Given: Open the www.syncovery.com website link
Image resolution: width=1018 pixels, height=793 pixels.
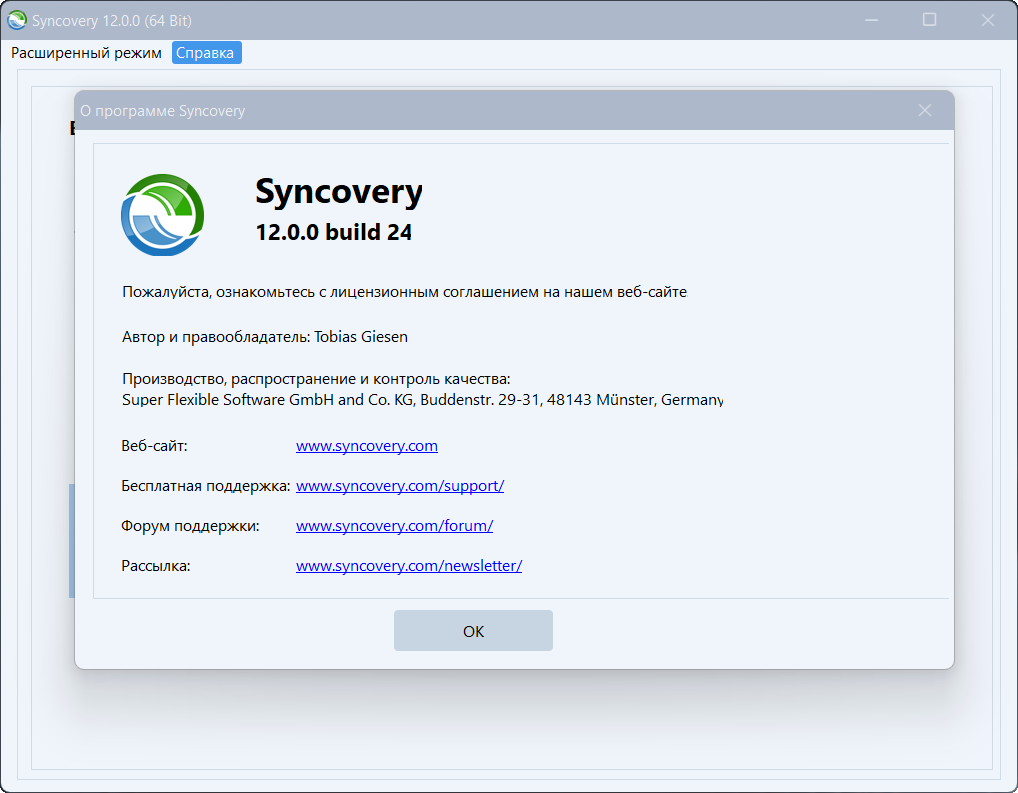Looking at the screenshot, I should tap(367, 446).
